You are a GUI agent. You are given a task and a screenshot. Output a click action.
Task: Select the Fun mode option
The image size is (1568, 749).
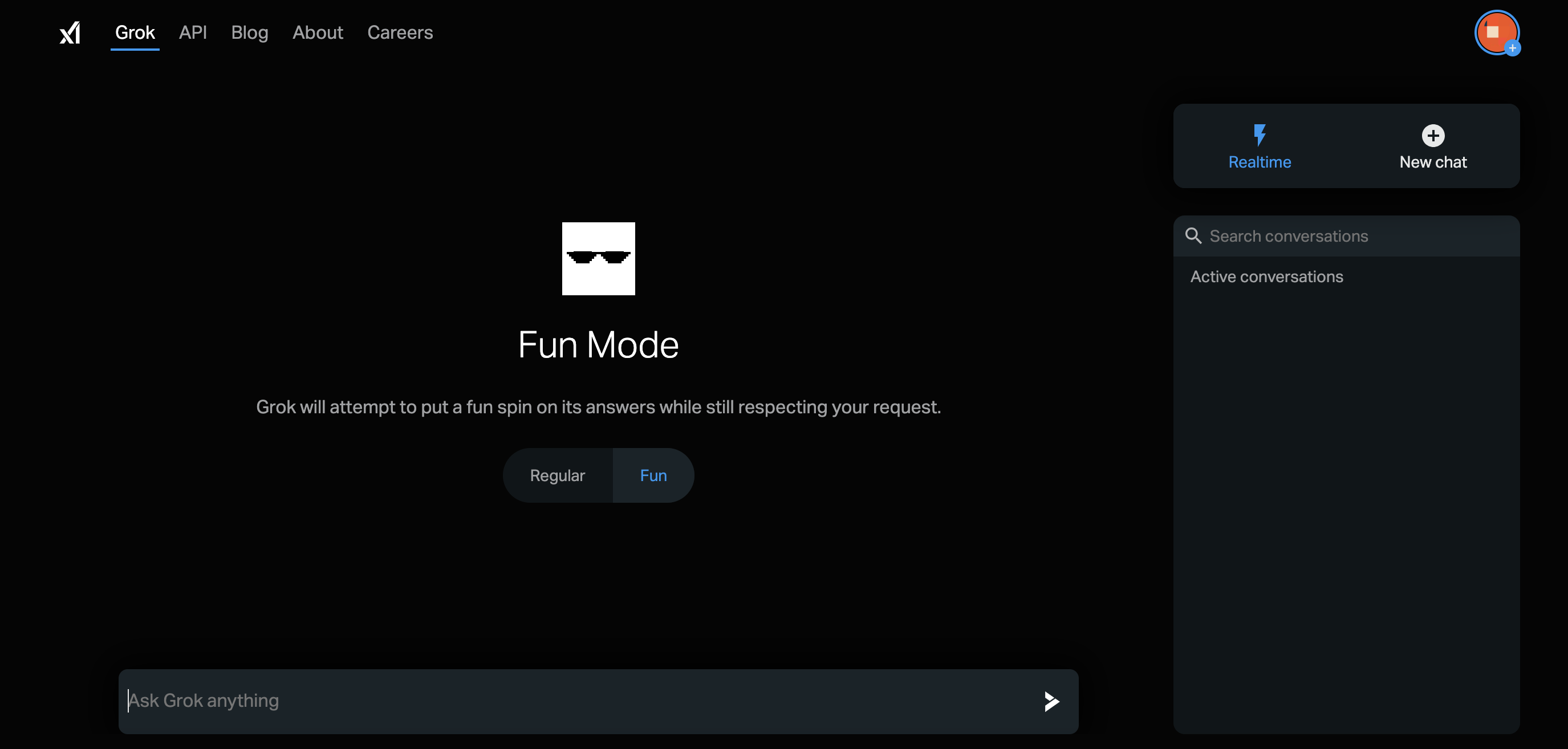(653, 475)
